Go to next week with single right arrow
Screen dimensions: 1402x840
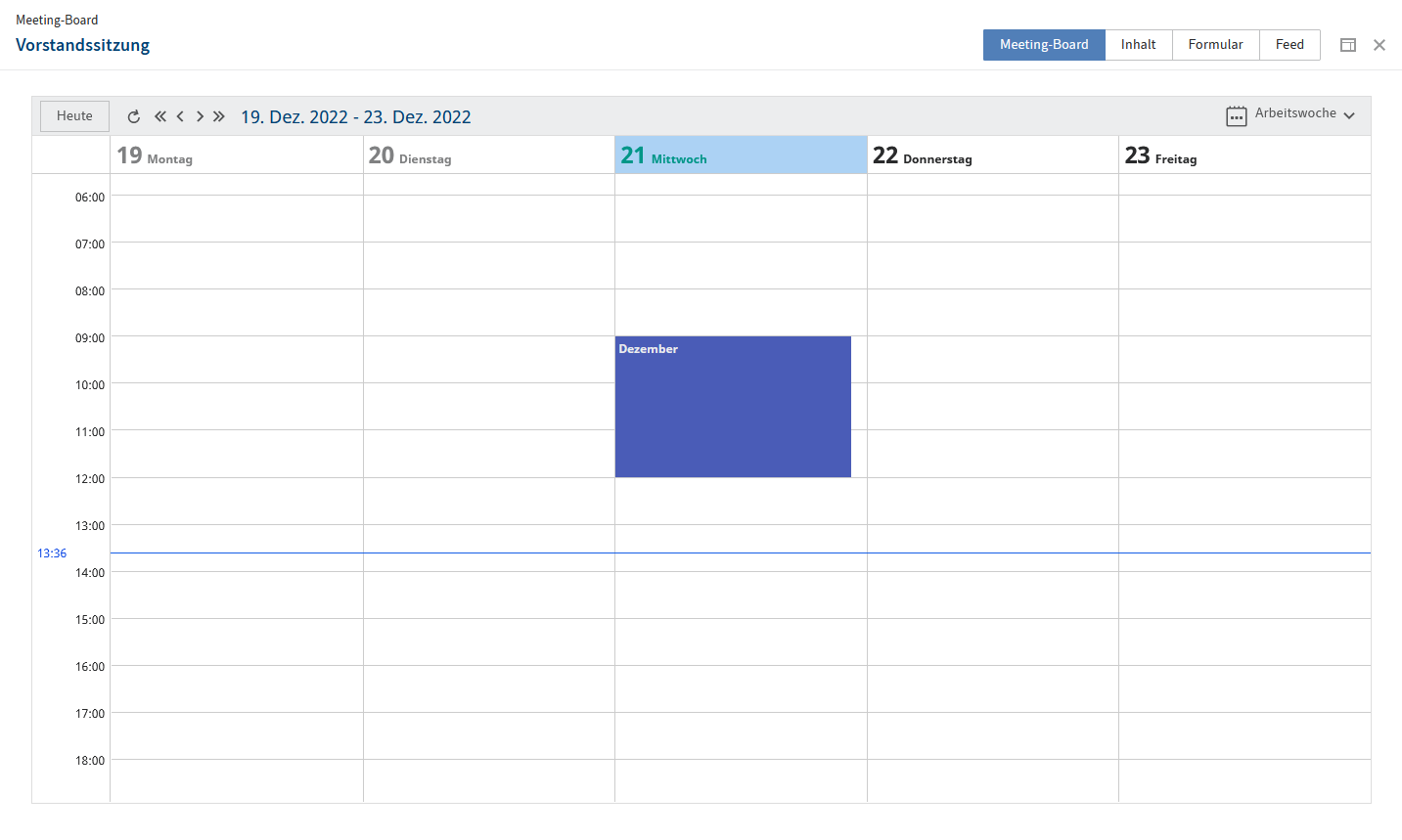200,116
